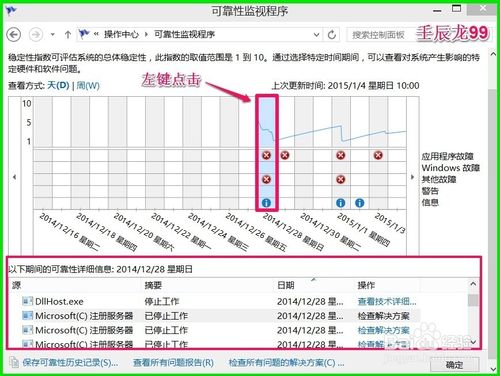Click the 可靠性监视程序 breadcrumb

coord(184,34)
